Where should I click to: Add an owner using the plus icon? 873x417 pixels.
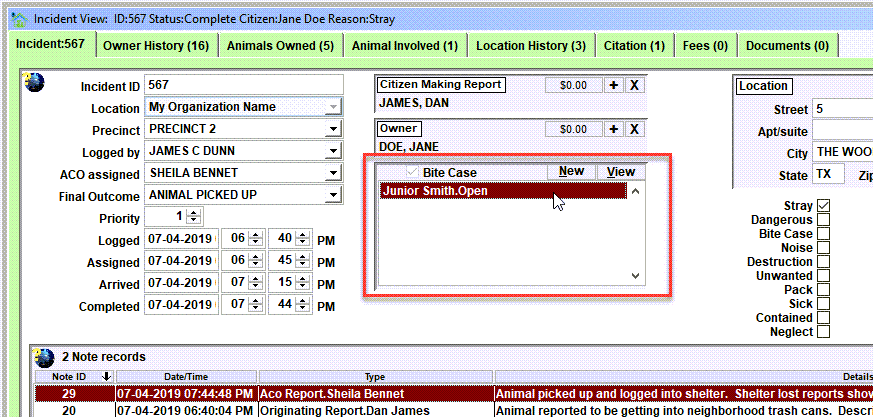click(614, 129)
